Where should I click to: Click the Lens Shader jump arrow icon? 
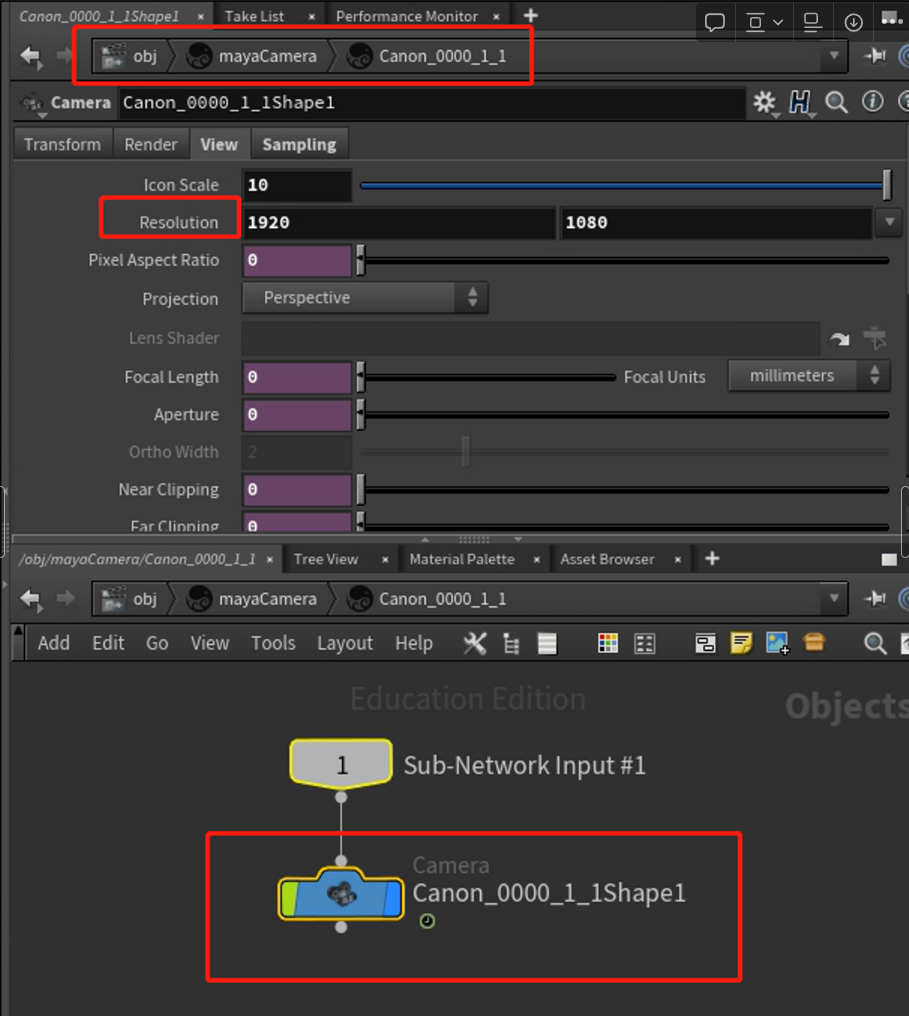coord(840,338)
